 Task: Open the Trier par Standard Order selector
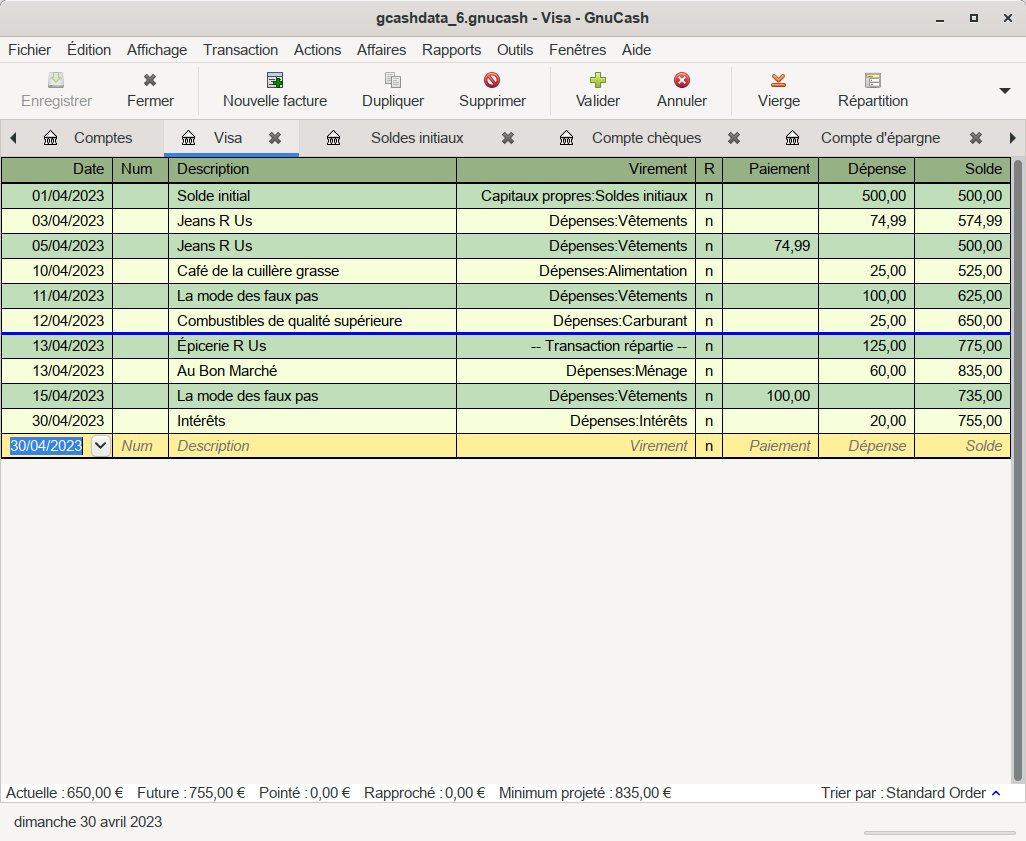pos(910,793)
